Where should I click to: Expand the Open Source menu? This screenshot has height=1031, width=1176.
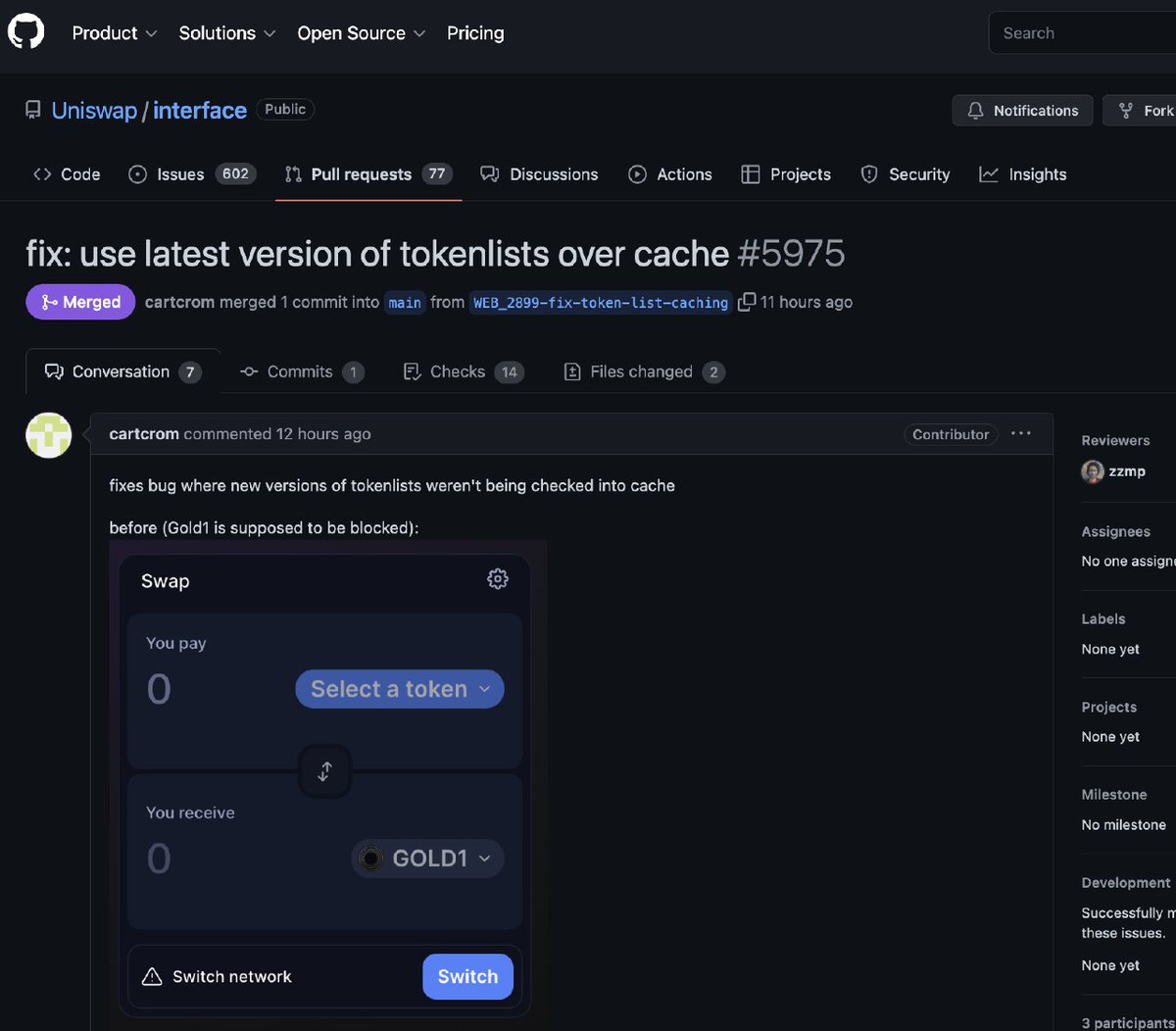(362, 33)
